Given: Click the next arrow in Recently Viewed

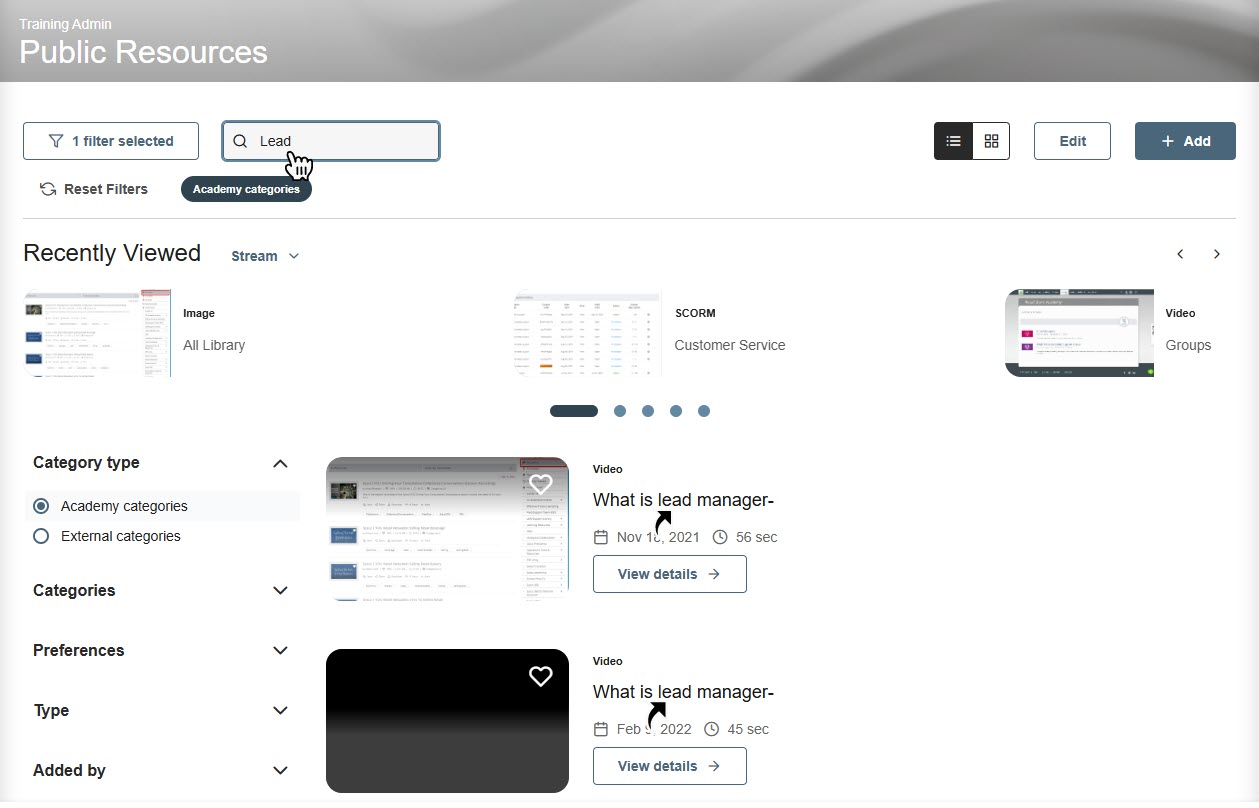Looking at the screenshot, I should (1216, 254).
